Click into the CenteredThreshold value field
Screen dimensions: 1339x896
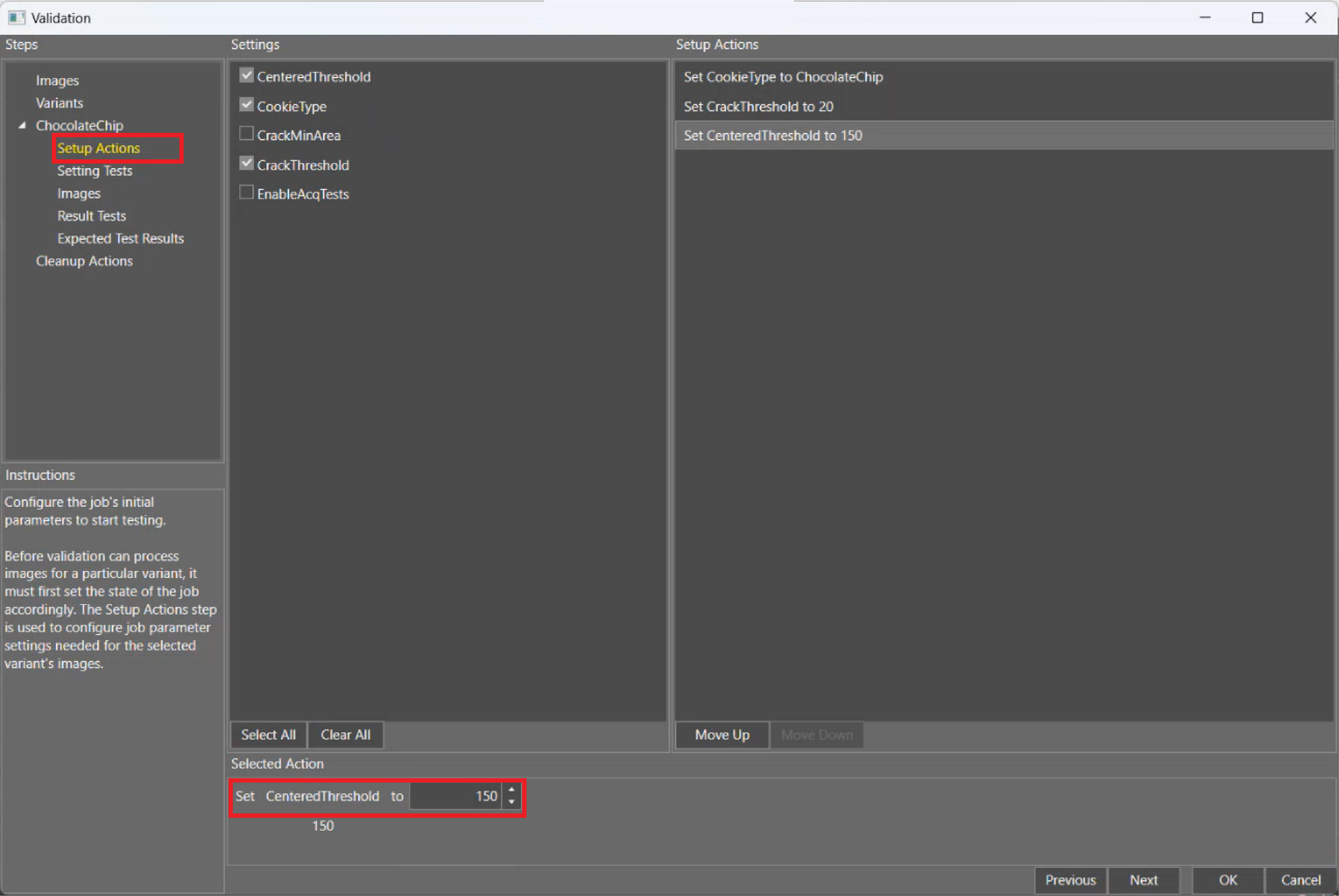455,796
